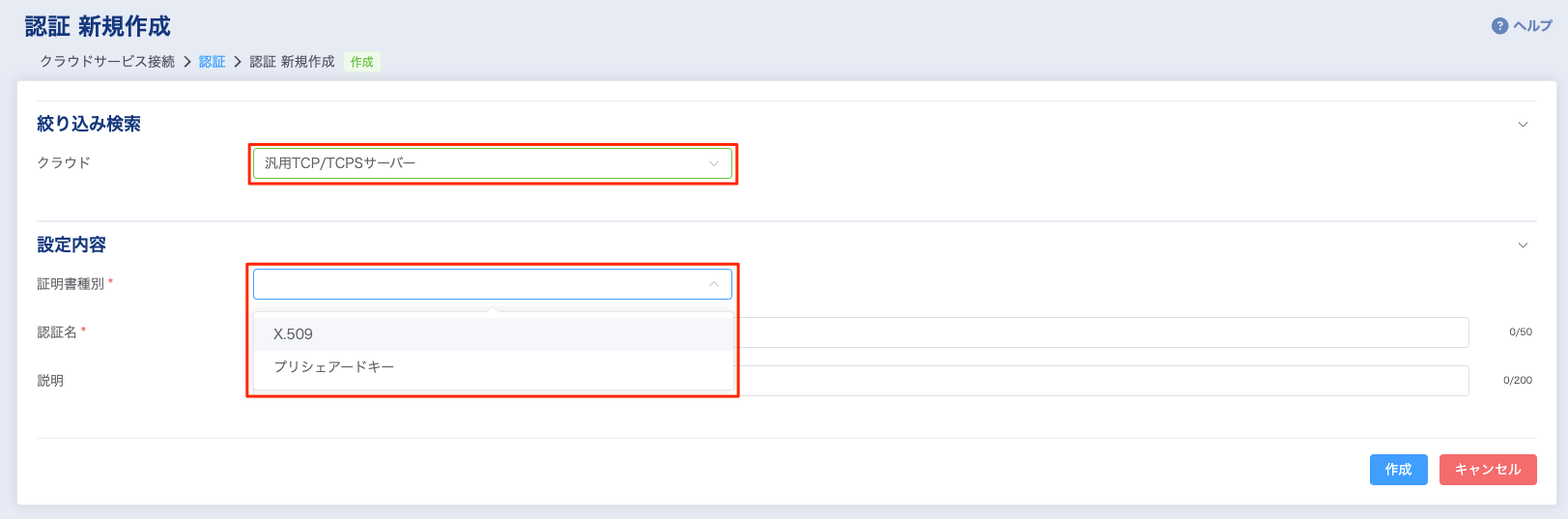
Task: Click the help question-mark icon
Action: pyautogui.click(x=1499, y=26)
